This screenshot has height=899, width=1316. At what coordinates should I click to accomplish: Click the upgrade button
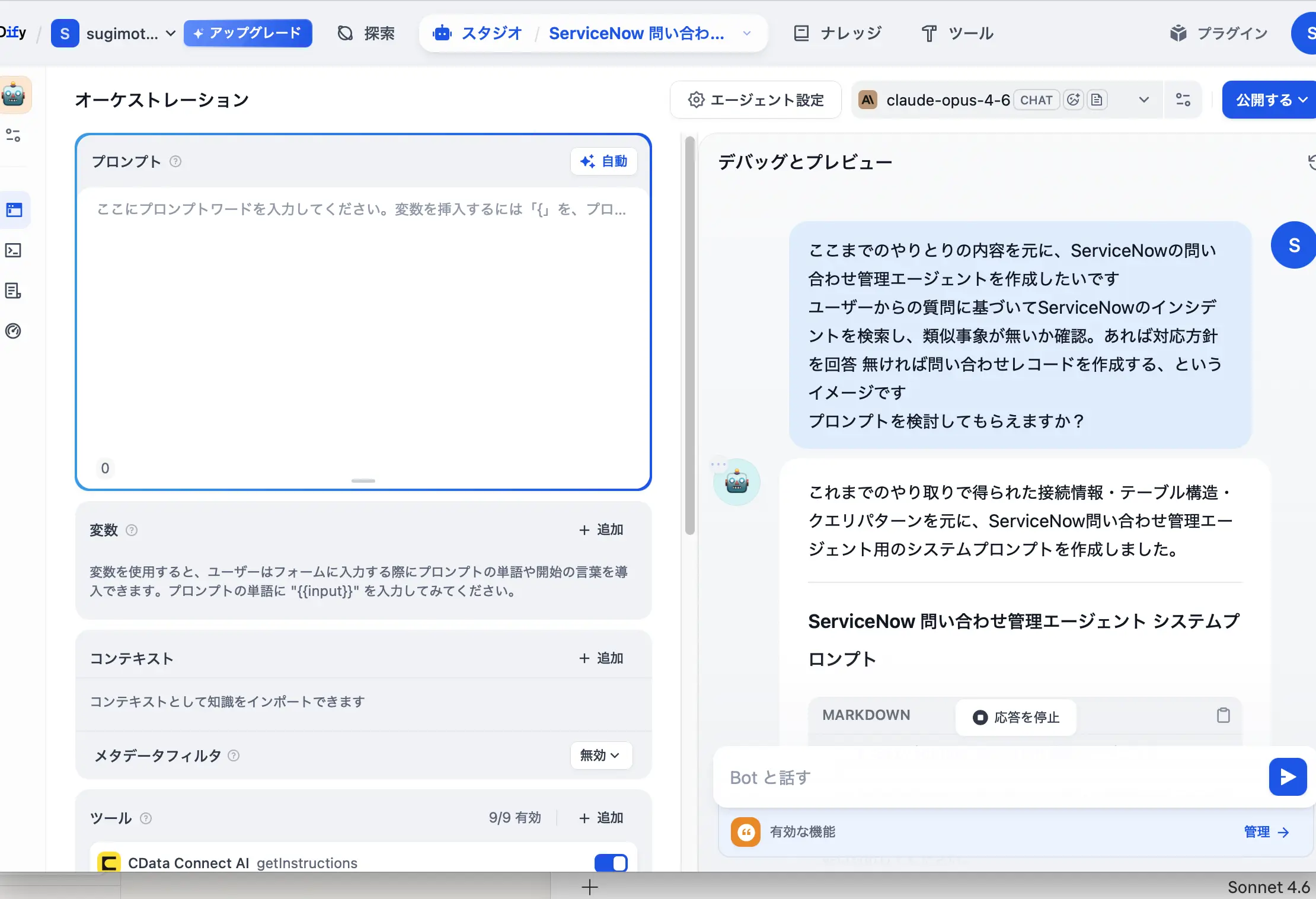click(248, 33)
